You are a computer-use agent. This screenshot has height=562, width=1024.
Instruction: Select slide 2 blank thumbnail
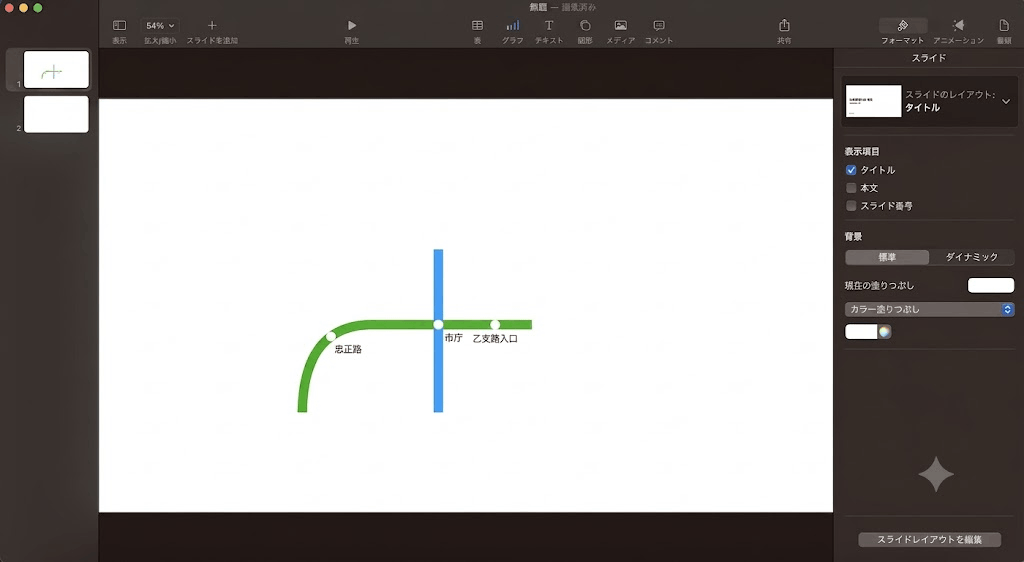coord(56,114)
